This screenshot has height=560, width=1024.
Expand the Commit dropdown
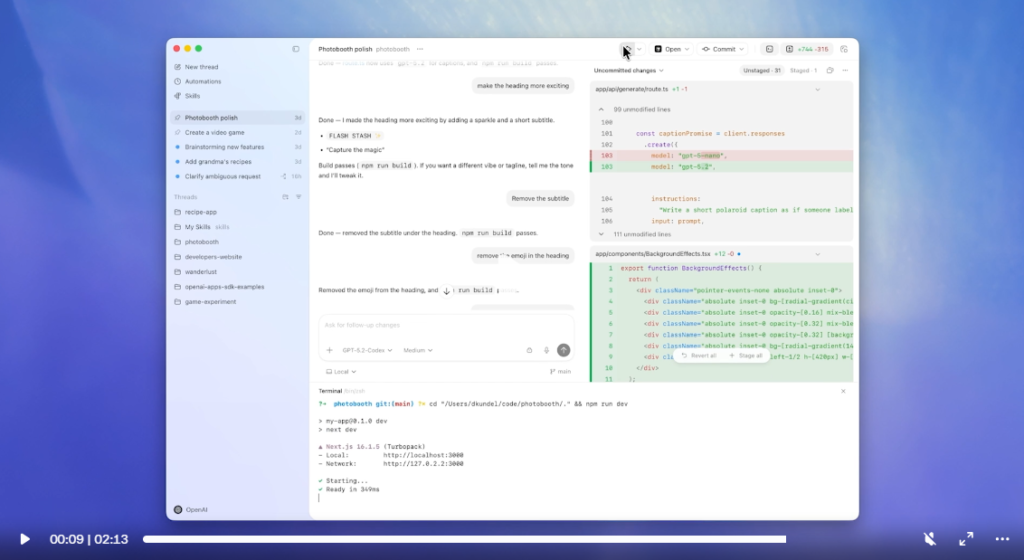(723, 48)
